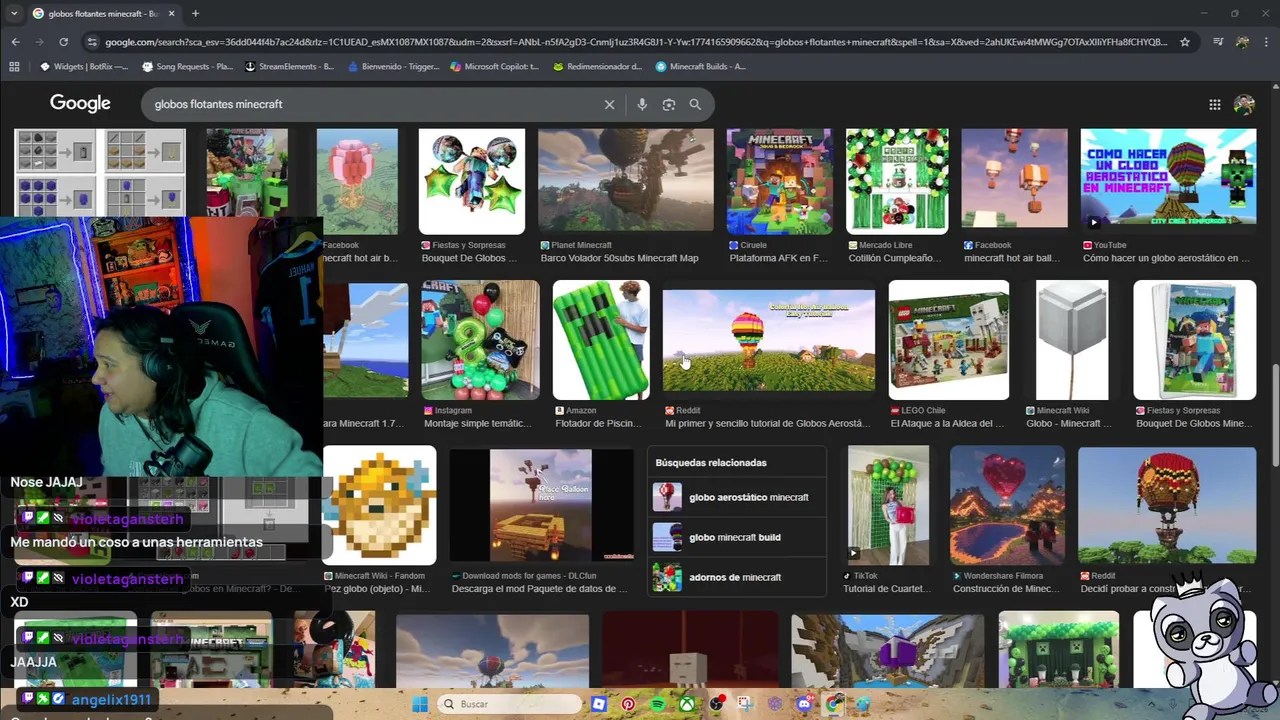Open the StreamElements bookmark
Viewport: 1280px width, 720px height.
point(290,66)
